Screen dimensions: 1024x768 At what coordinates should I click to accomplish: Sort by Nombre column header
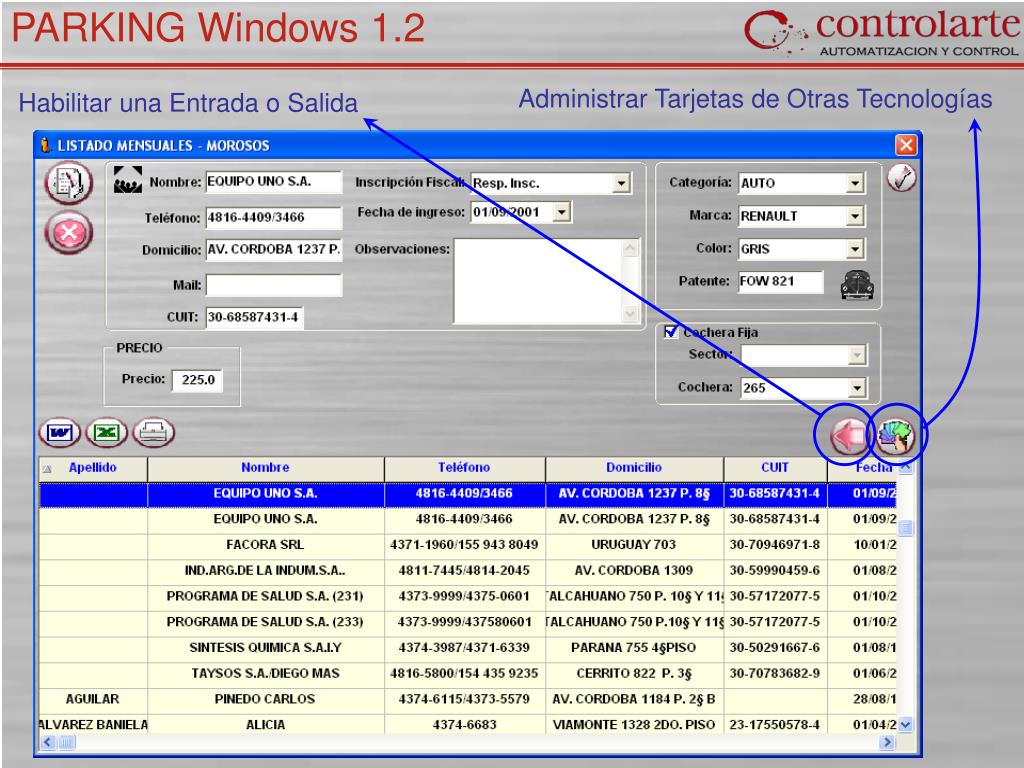(x=265, y=468)
